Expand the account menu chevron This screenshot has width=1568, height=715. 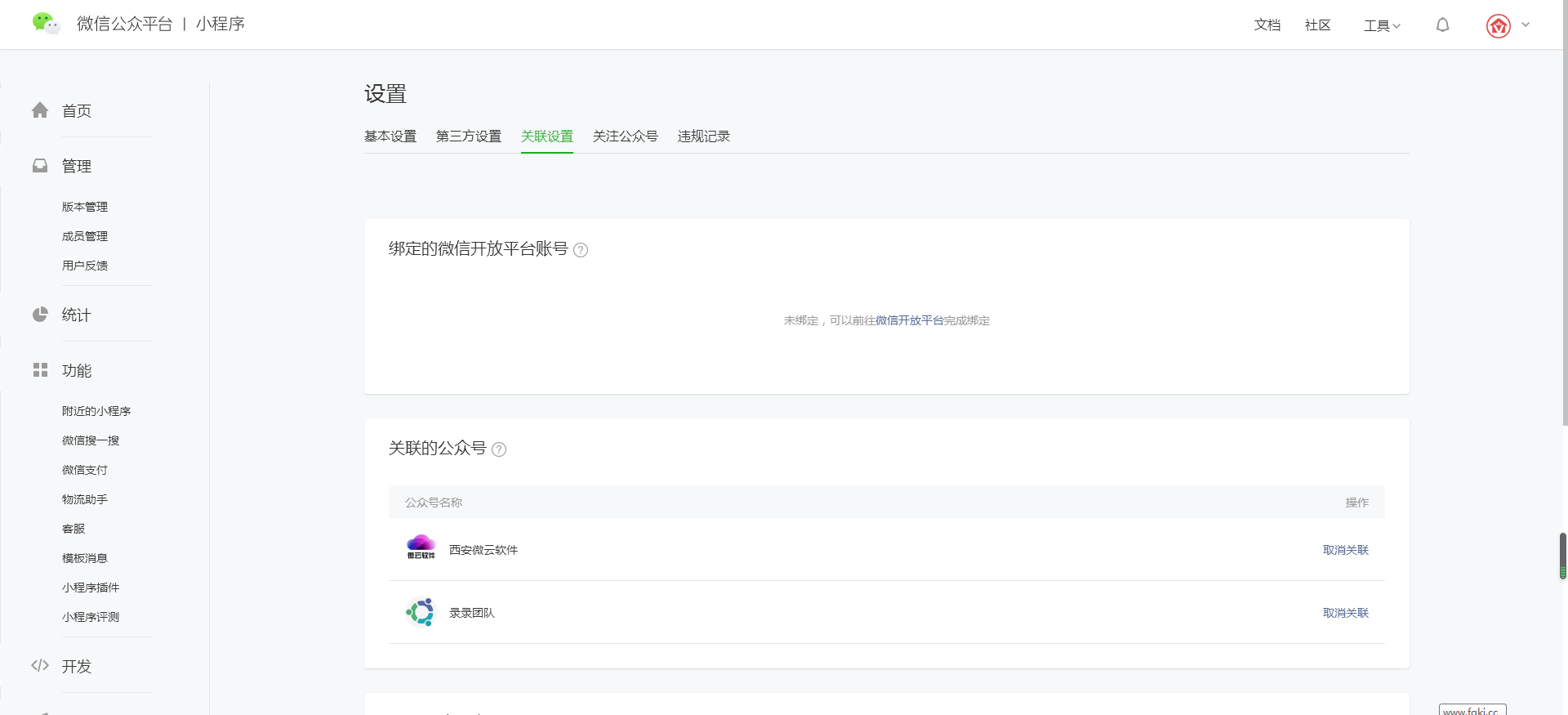(1526, 25)
